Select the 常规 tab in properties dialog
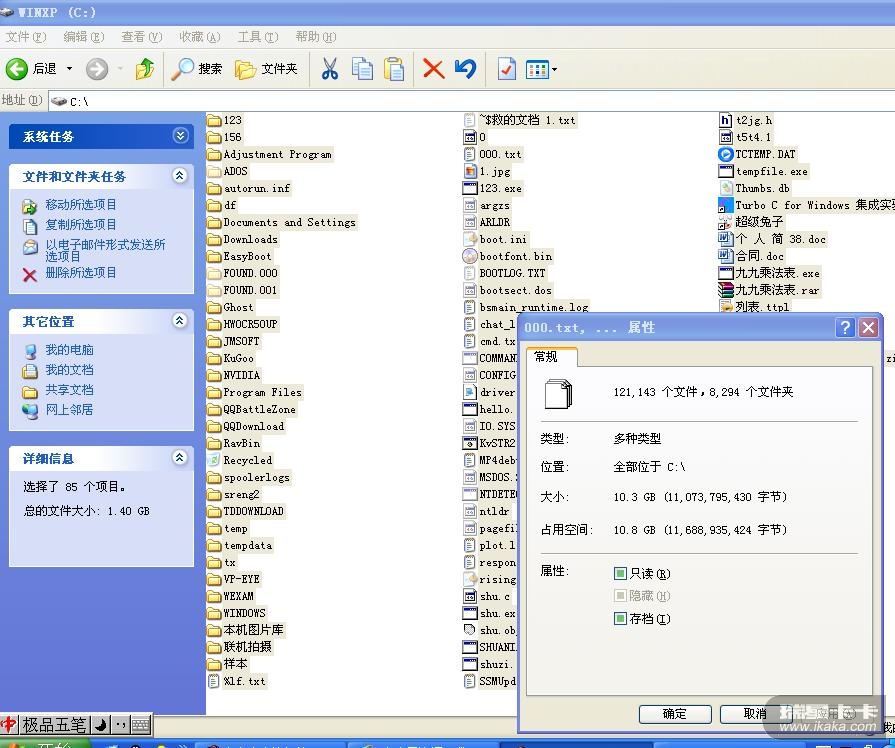The image size is (895, 748). (546, 357)
